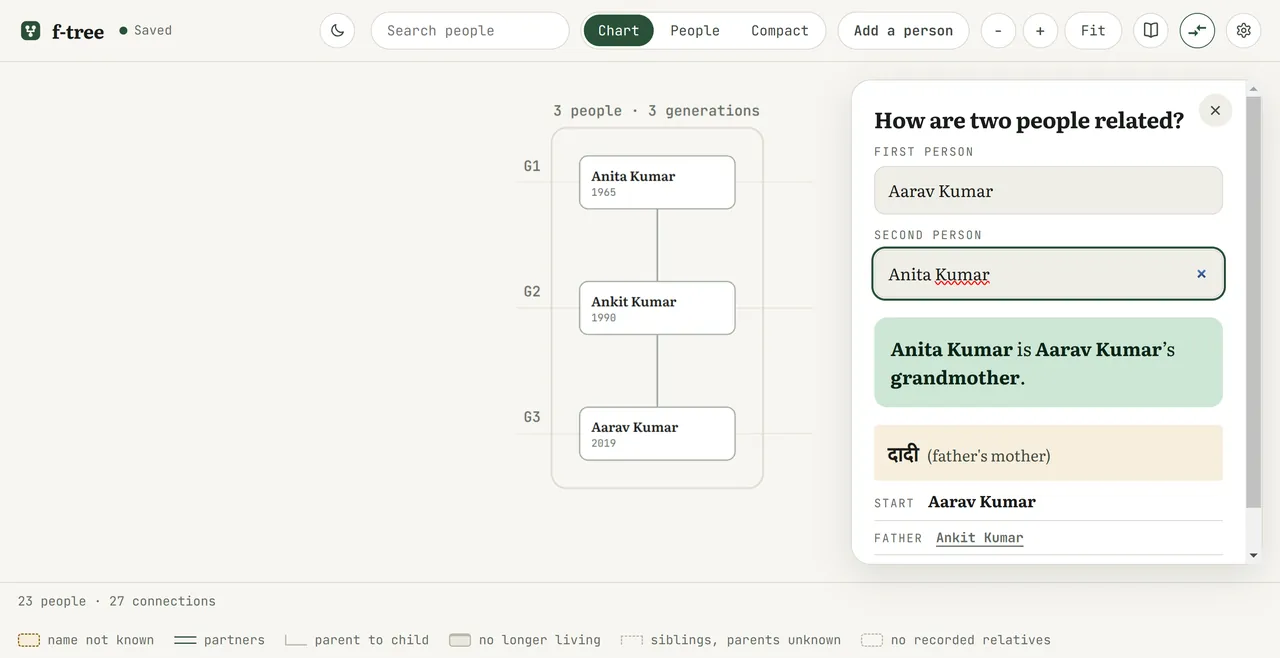The image size is (1280, 658).
Task: Switch to the Chart view tab
Action: pos(618,31)
